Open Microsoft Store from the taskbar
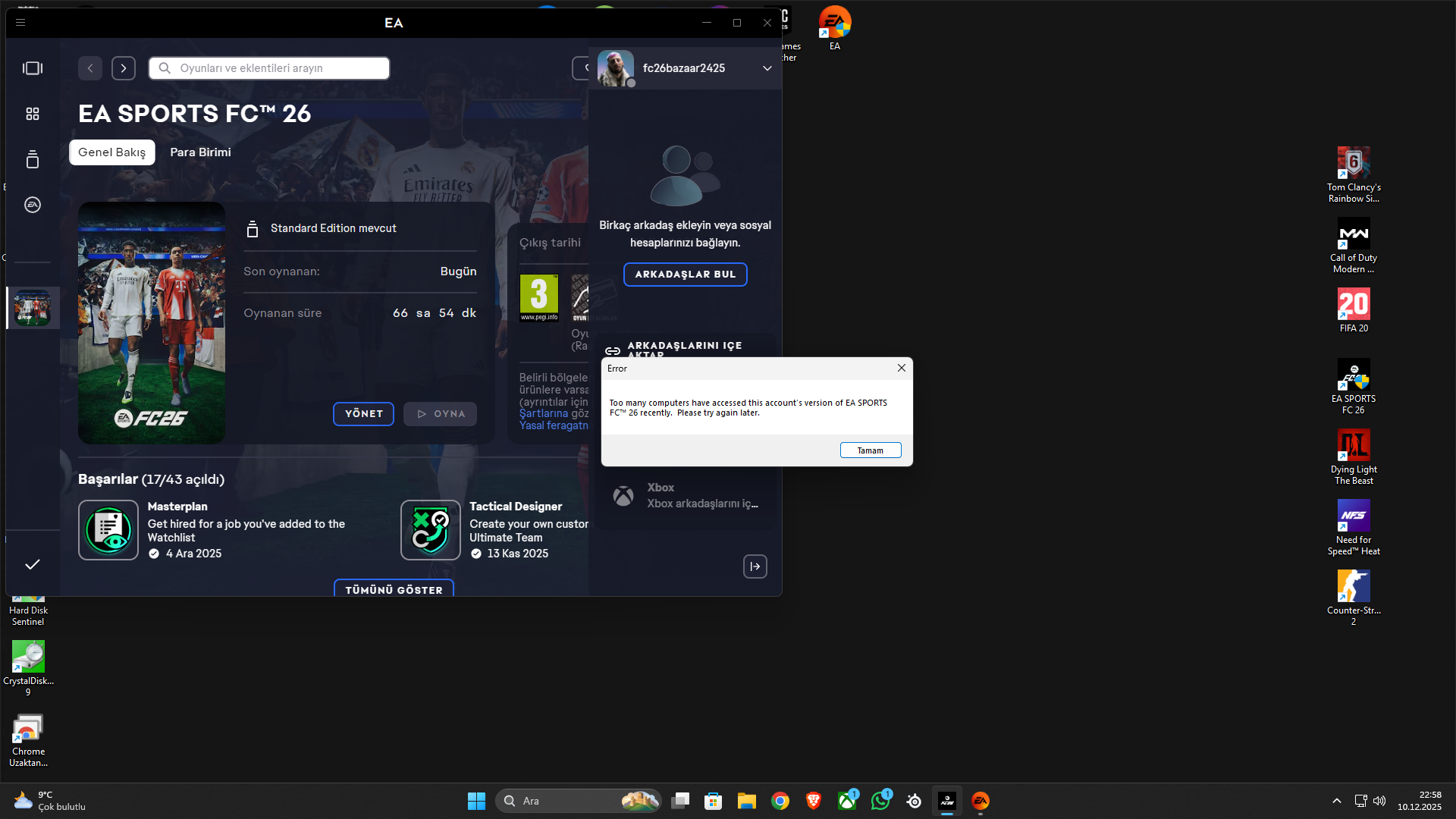This screenshot has width=1456, height=819. click(x=714, y=801)
